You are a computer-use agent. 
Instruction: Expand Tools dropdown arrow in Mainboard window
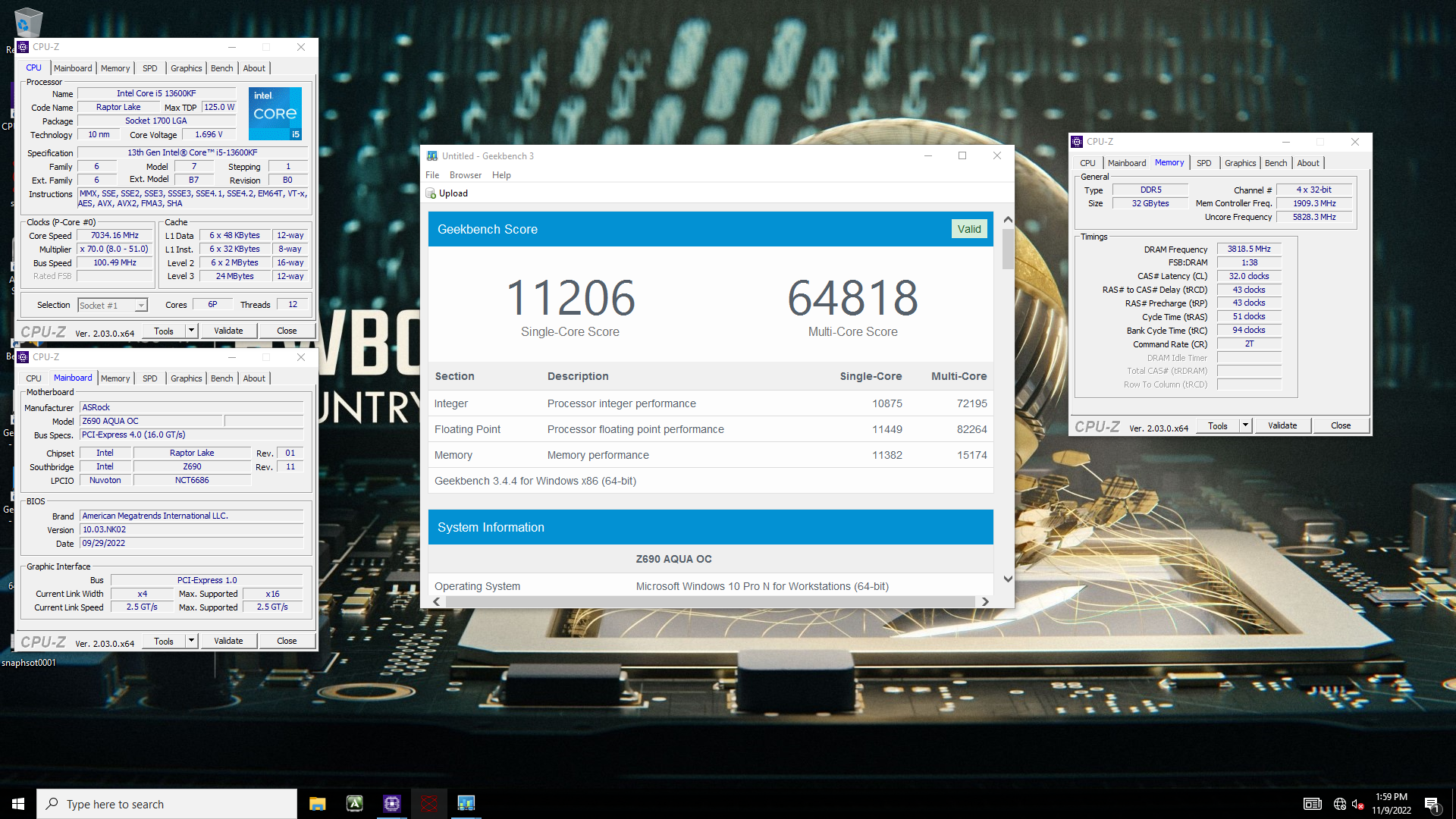(x=191, y=641)
